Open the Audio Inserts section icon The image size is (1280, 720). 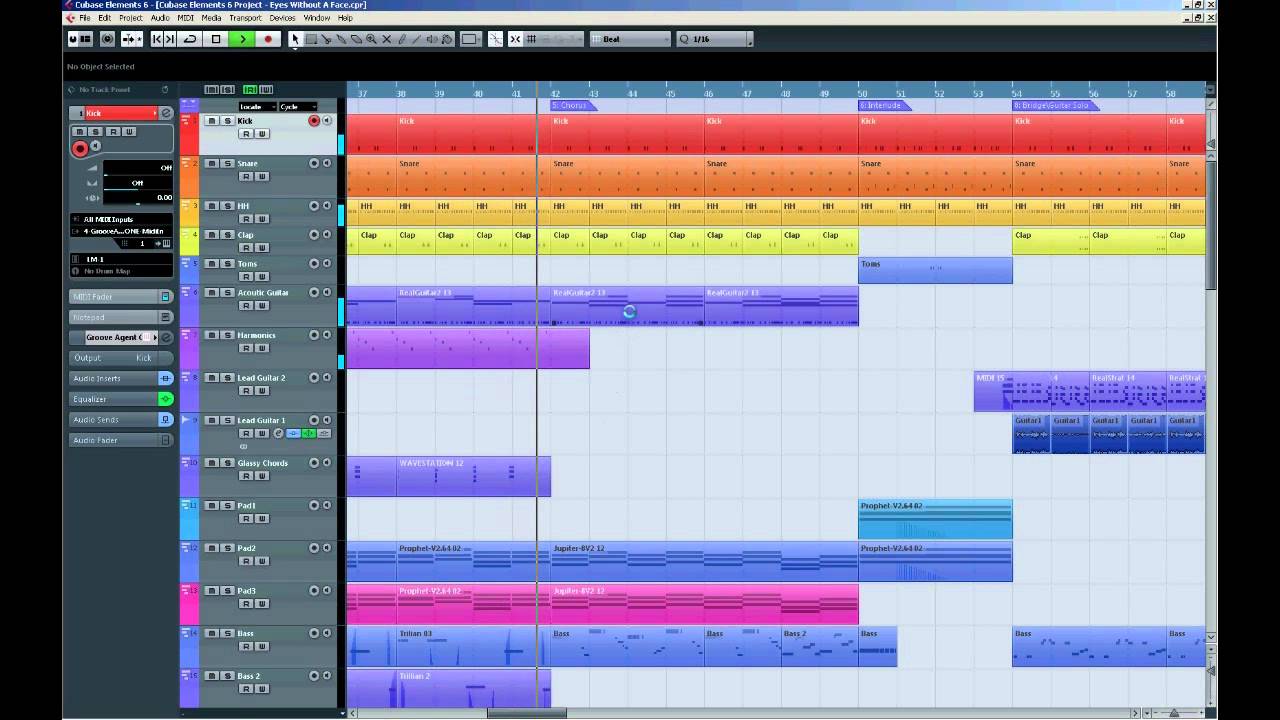[166, 378]
